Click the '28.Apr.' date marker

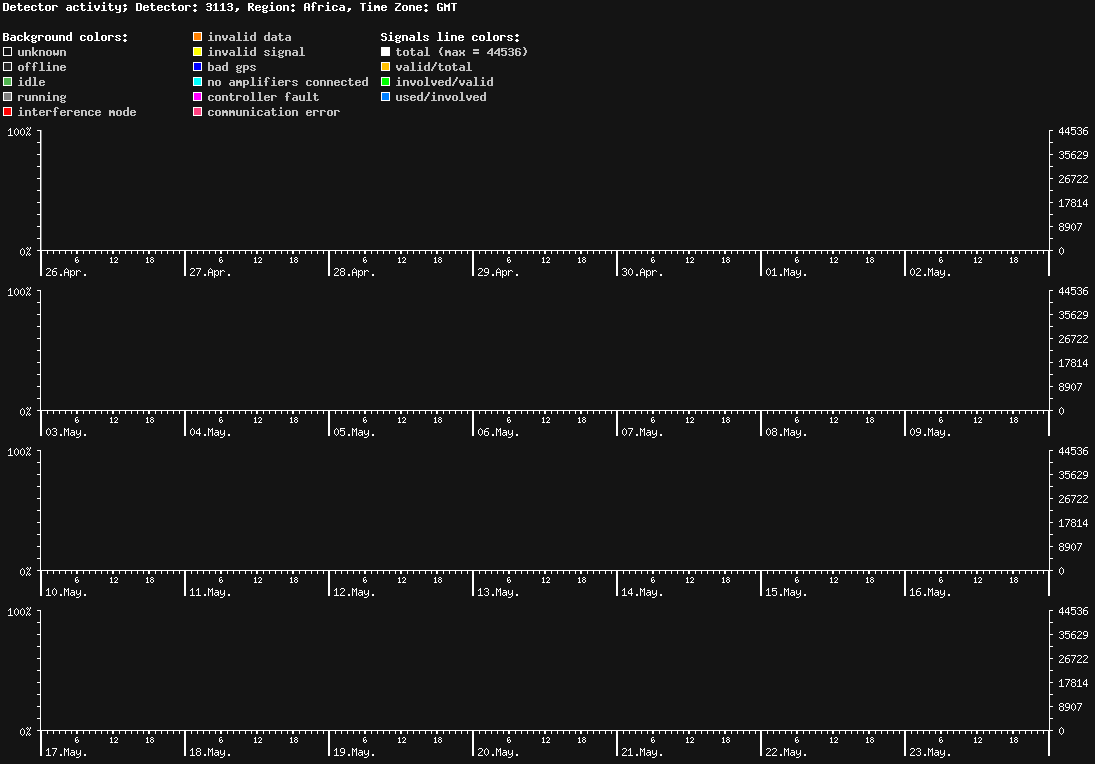click(354, 272)
